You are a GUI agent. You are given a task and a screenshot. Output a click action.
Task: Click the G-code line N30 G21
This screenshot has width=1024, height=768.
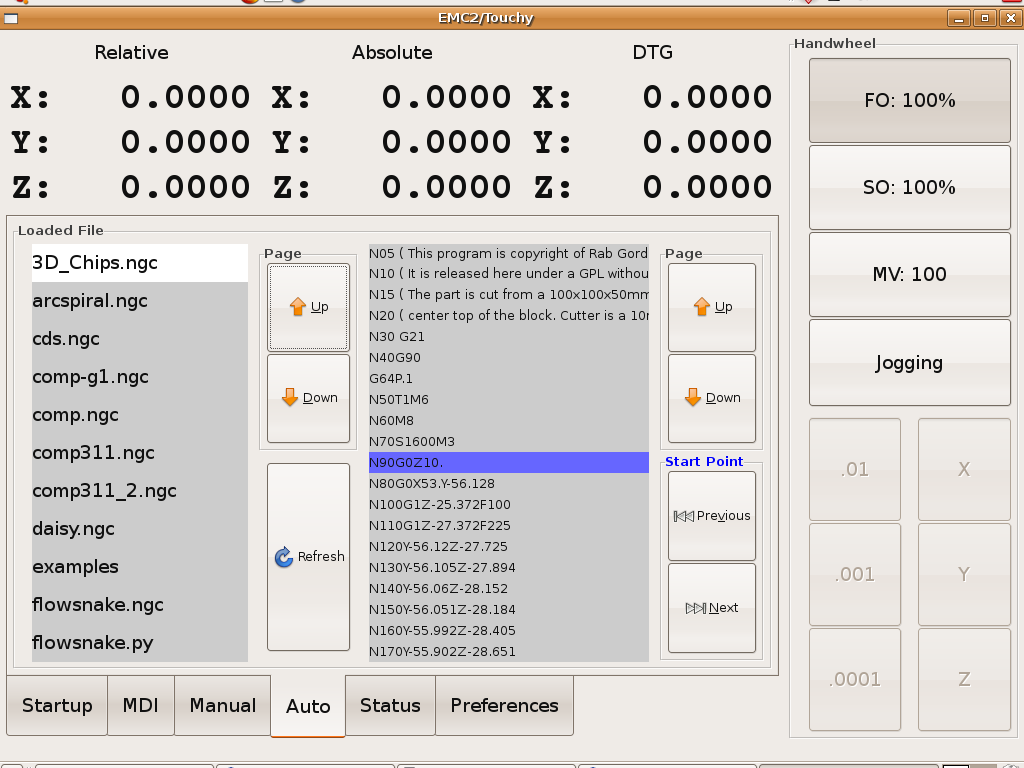click(509, 336)
